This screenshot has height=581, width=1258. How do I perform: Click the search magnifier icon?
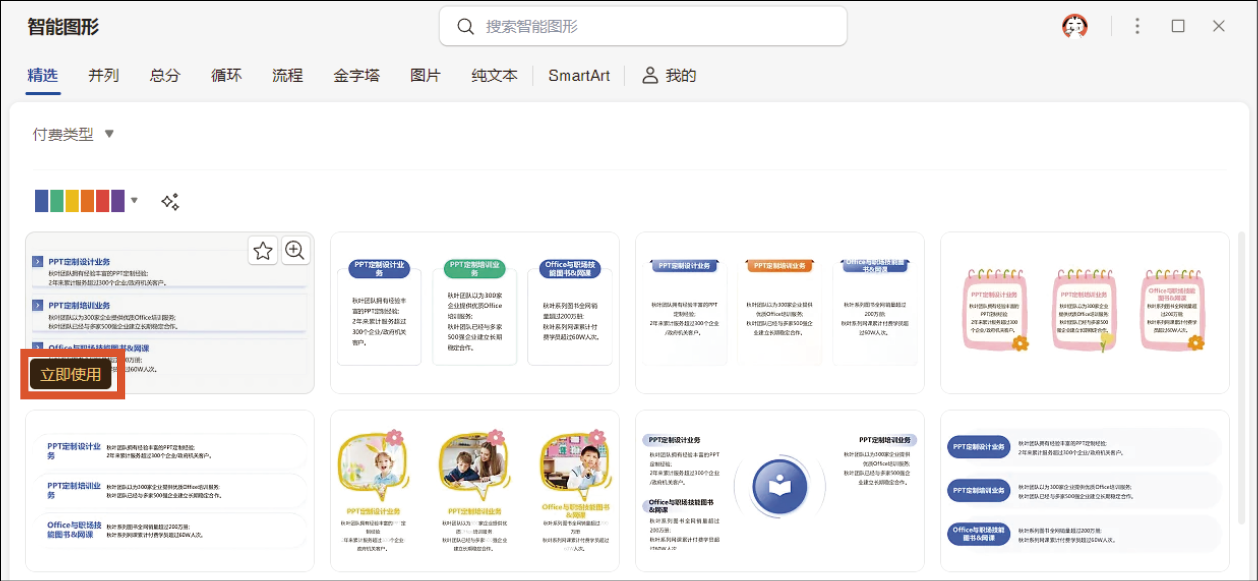[465, 27]
